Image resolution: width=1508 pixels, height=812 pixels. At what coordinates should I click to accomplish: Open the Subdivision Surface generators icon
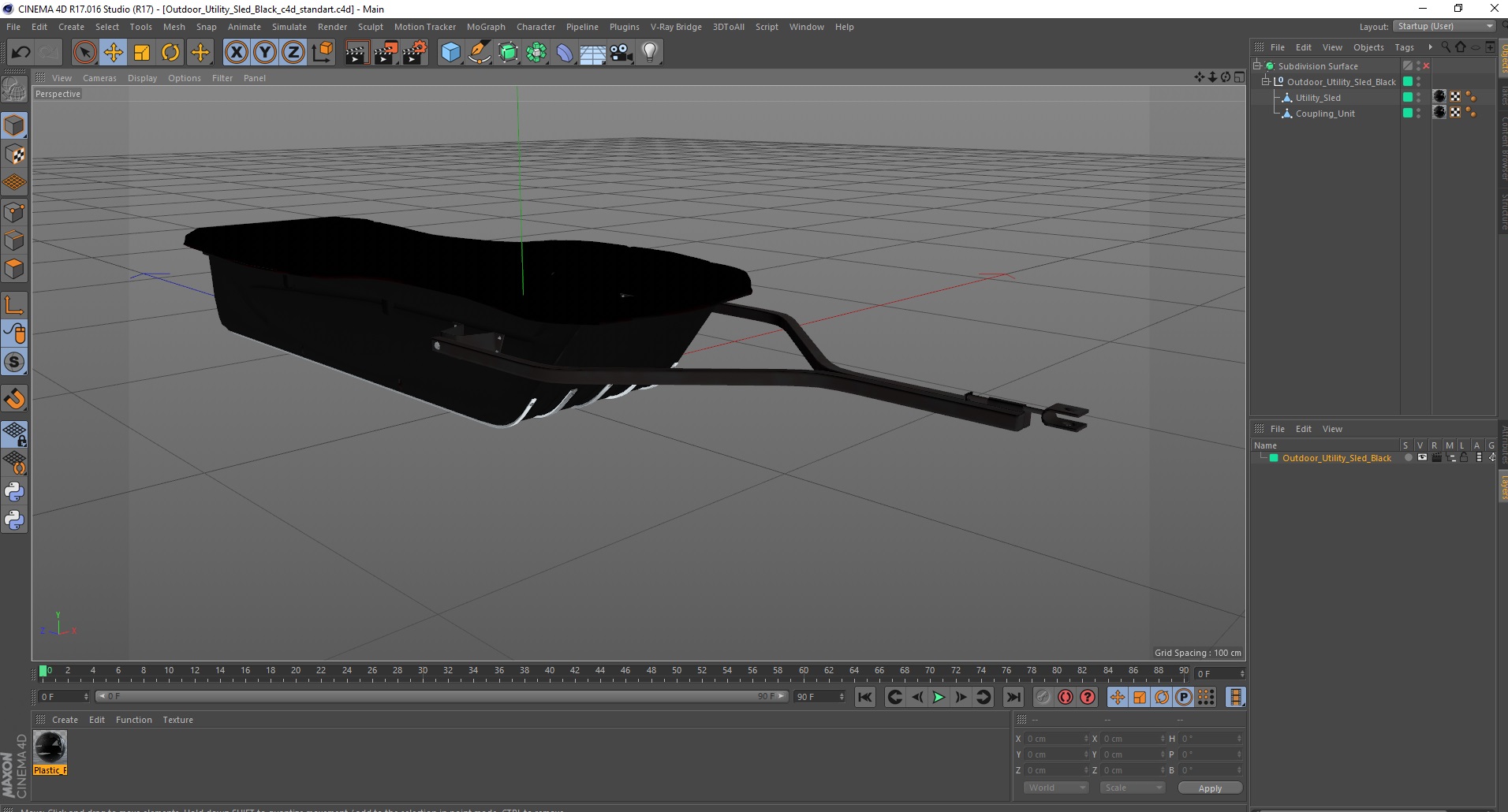click(x=509, y=53)
